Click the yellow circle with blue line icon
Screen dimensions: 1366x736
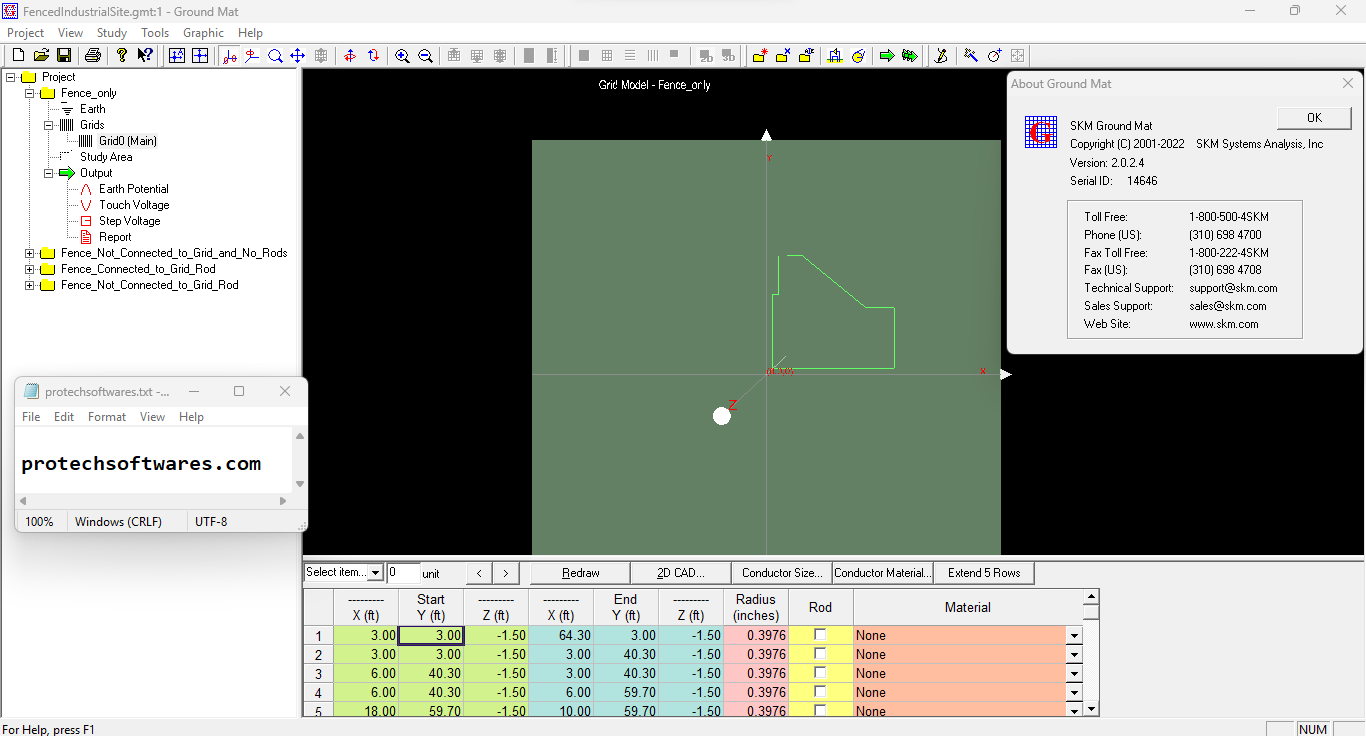tap(858, 56)
